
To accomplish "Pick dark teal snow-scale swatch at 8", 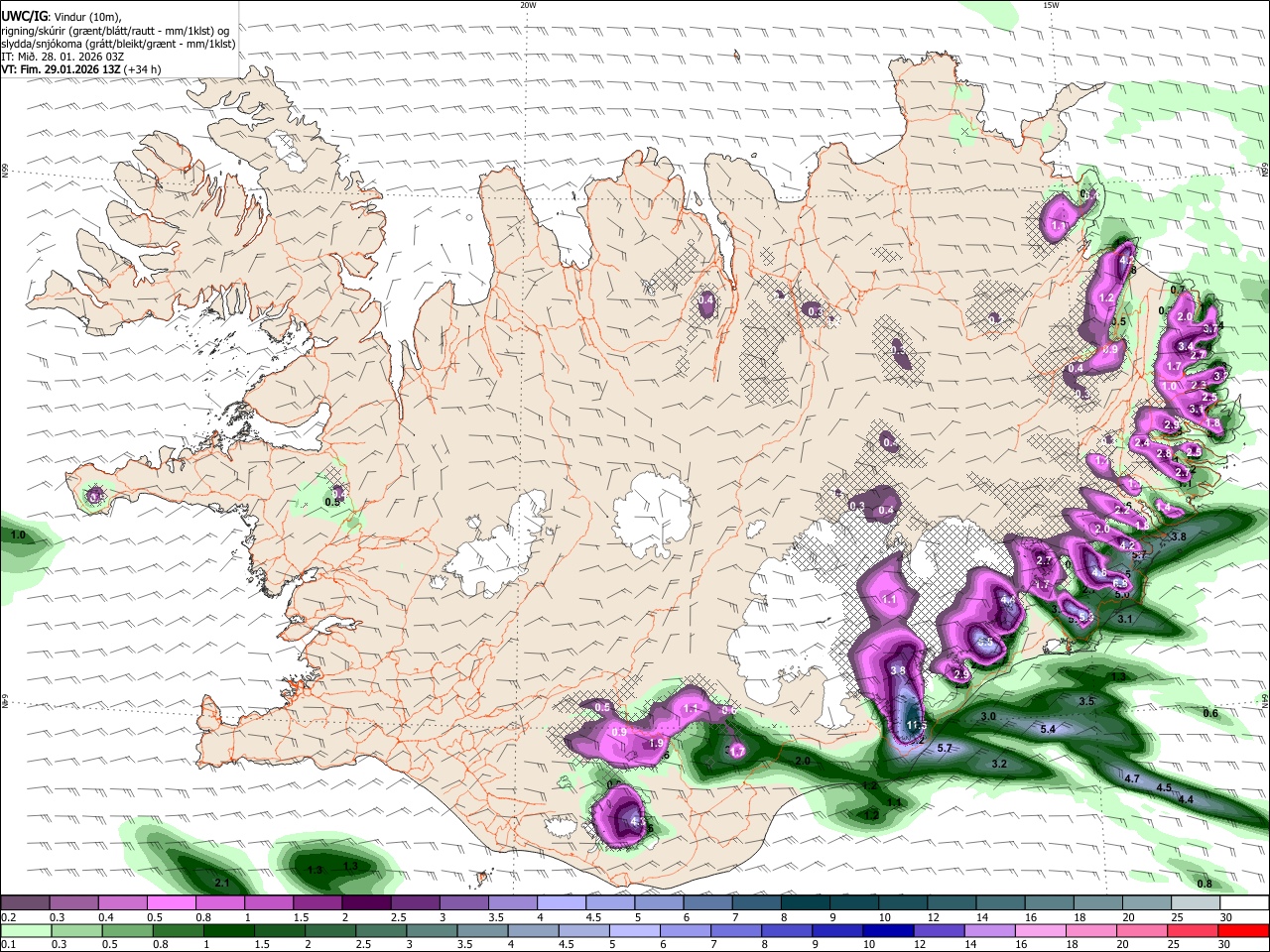I will 805,903.
